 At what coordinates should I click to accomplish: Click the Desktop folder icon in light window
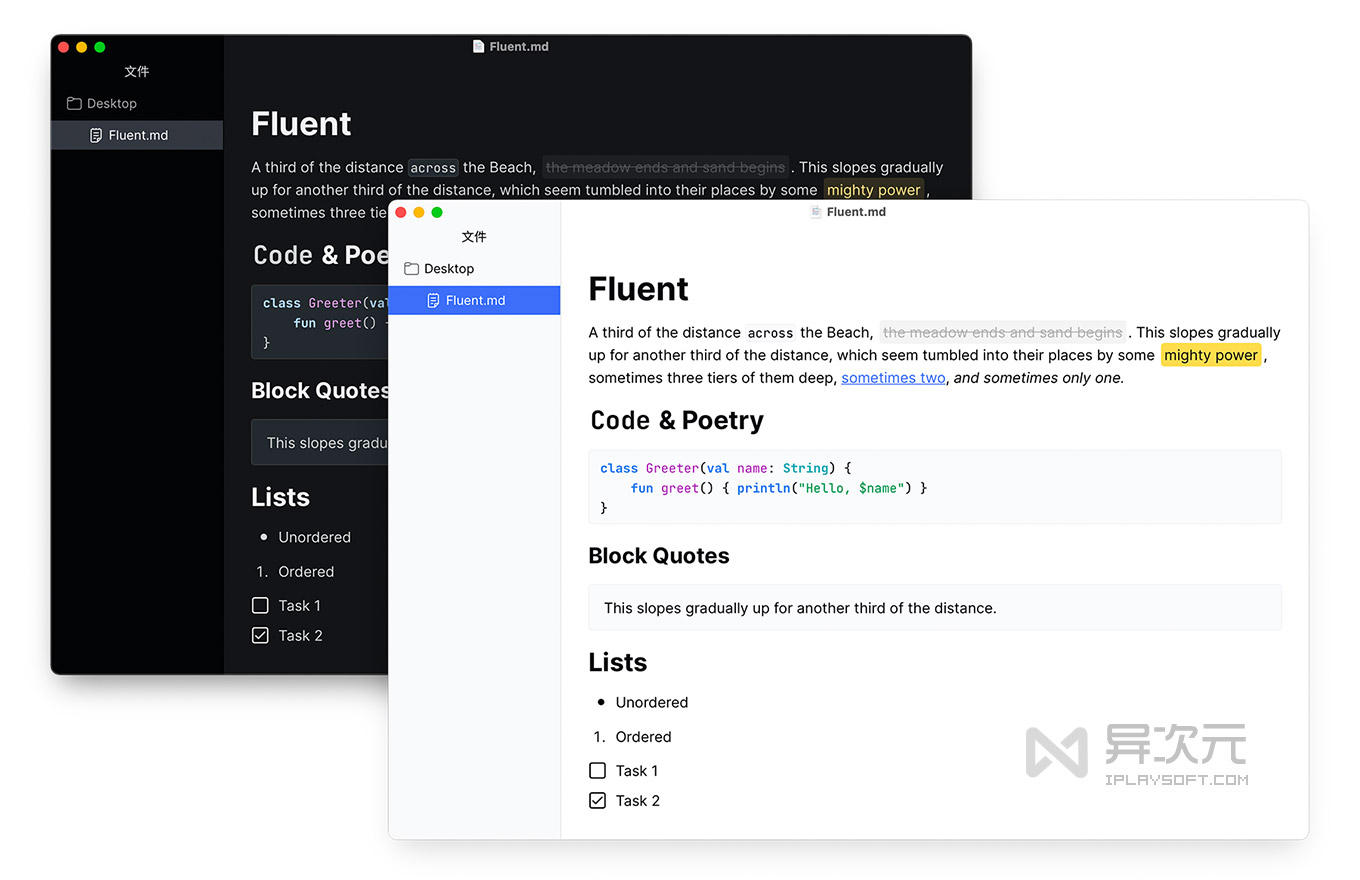pyautogui.click(x=411, y=268)
